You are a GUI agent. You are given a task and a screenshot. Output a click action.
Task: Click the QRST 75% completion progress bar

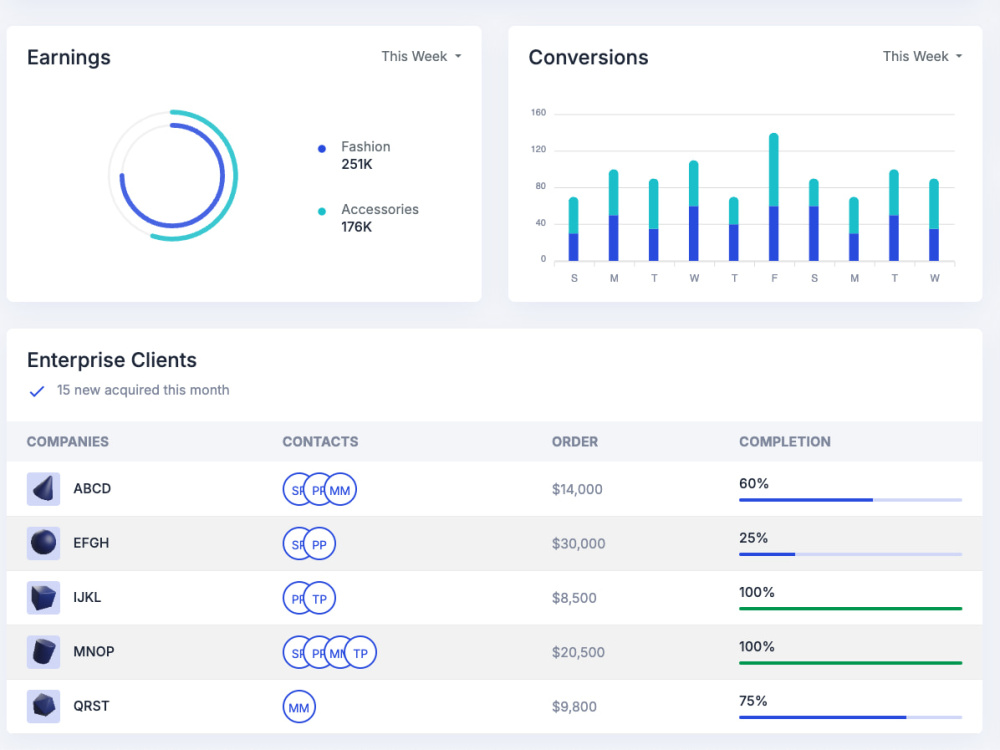[x=850, y=717]
